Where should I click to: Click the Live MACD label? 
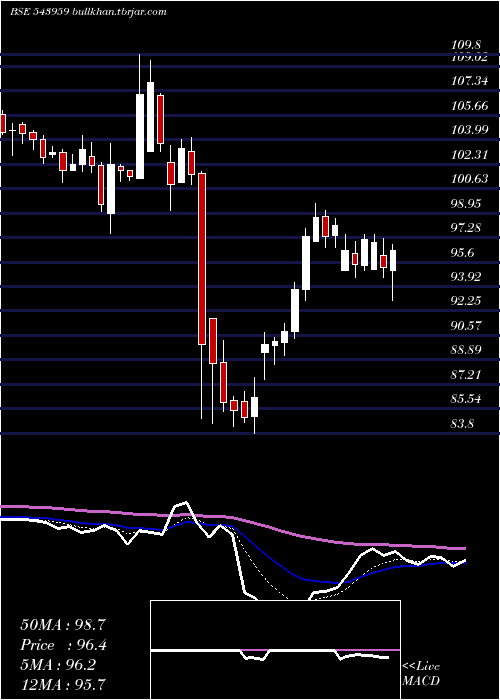(x=421, y=674)
